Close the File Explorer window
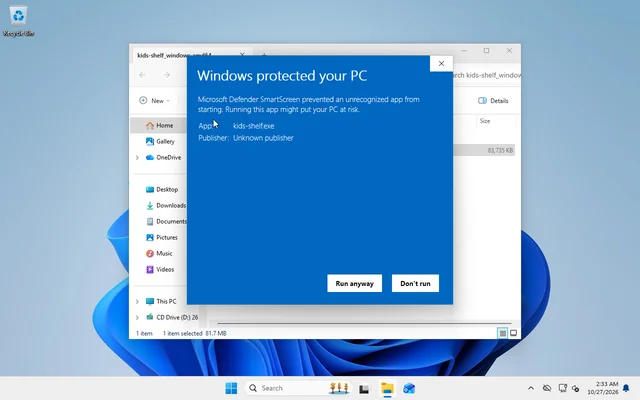 pyautogui.click(x=509, y=51)
